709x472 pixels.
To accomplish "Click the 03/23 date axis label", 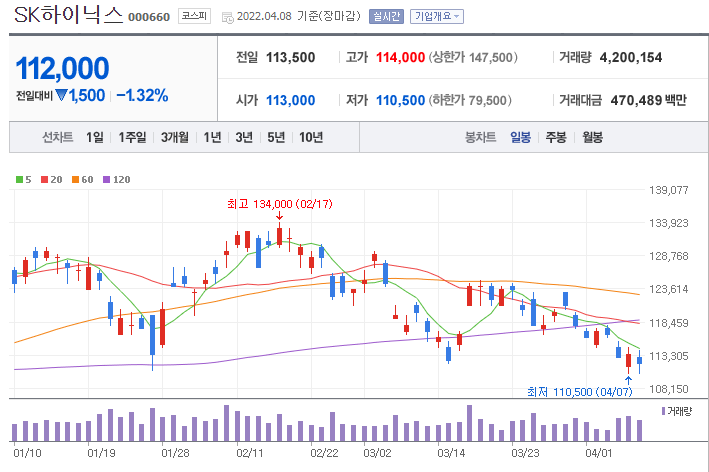I will click(525, 453).
